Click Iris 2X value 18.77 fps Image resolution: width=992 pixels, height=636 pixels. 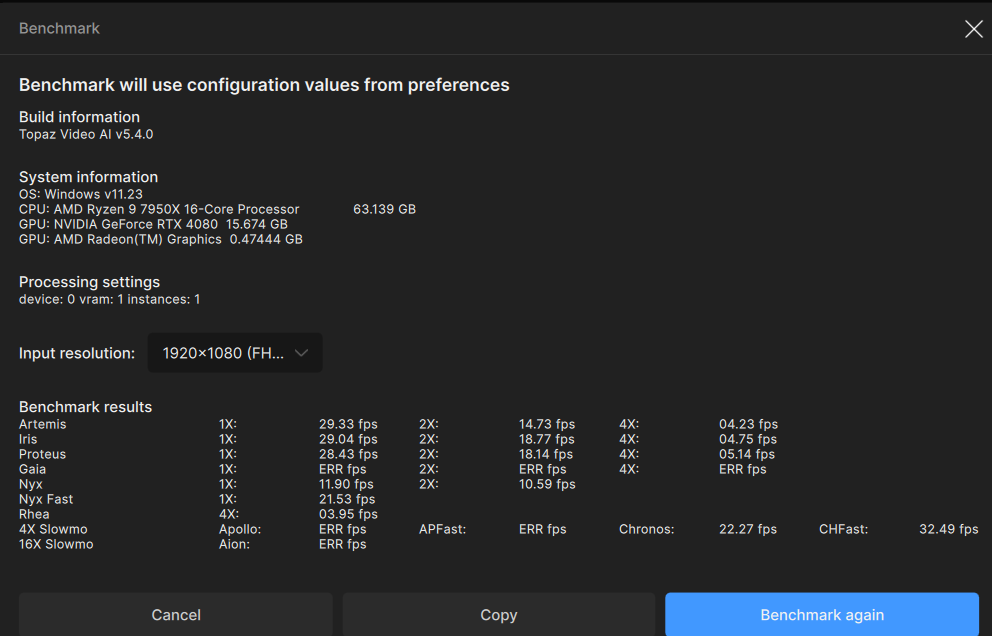coord(547,439)
